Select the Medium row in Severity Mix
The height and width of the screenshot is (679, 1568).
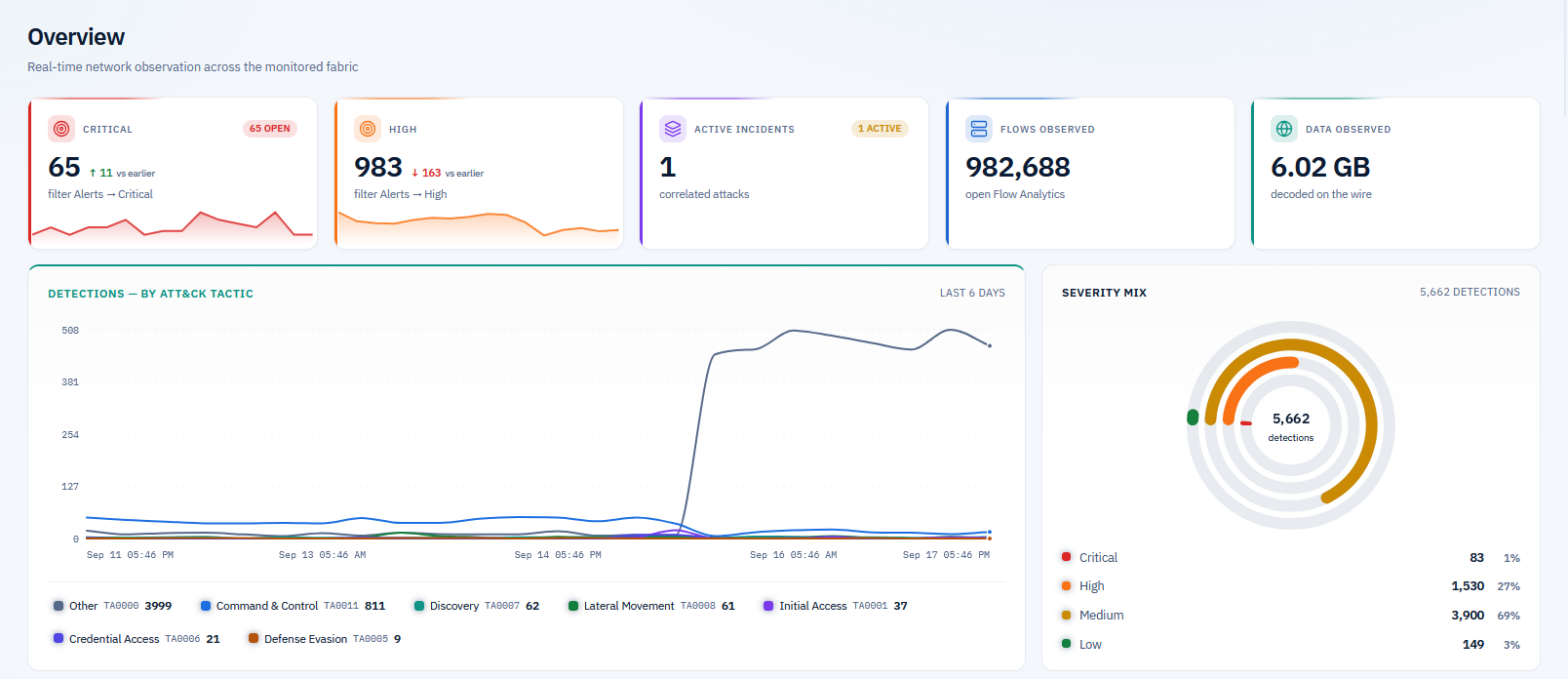pyautogui.click(x=1291, y=616)
